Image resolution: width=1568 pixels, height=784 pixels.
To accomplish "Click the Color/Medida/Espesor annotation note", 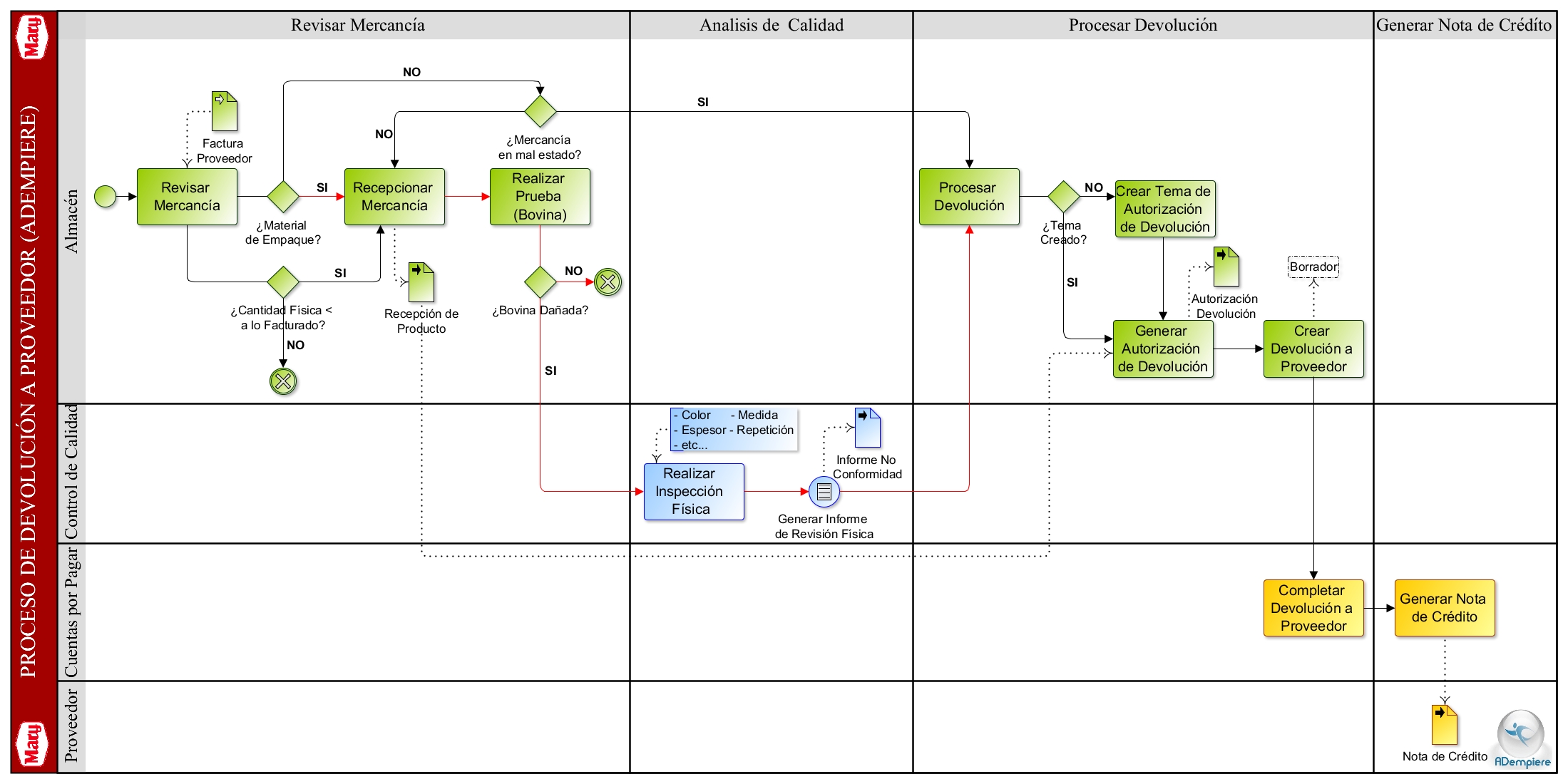I will pyautogui.click(x=734, y=430).
